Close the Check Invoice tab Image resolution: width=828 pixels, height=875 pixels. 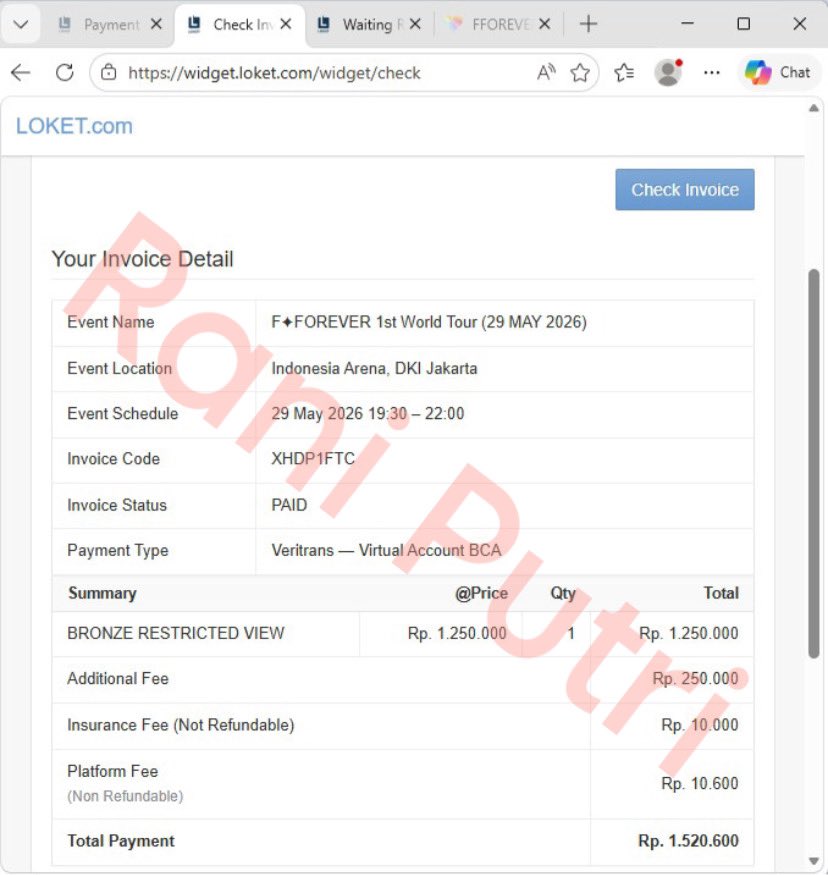286,24
